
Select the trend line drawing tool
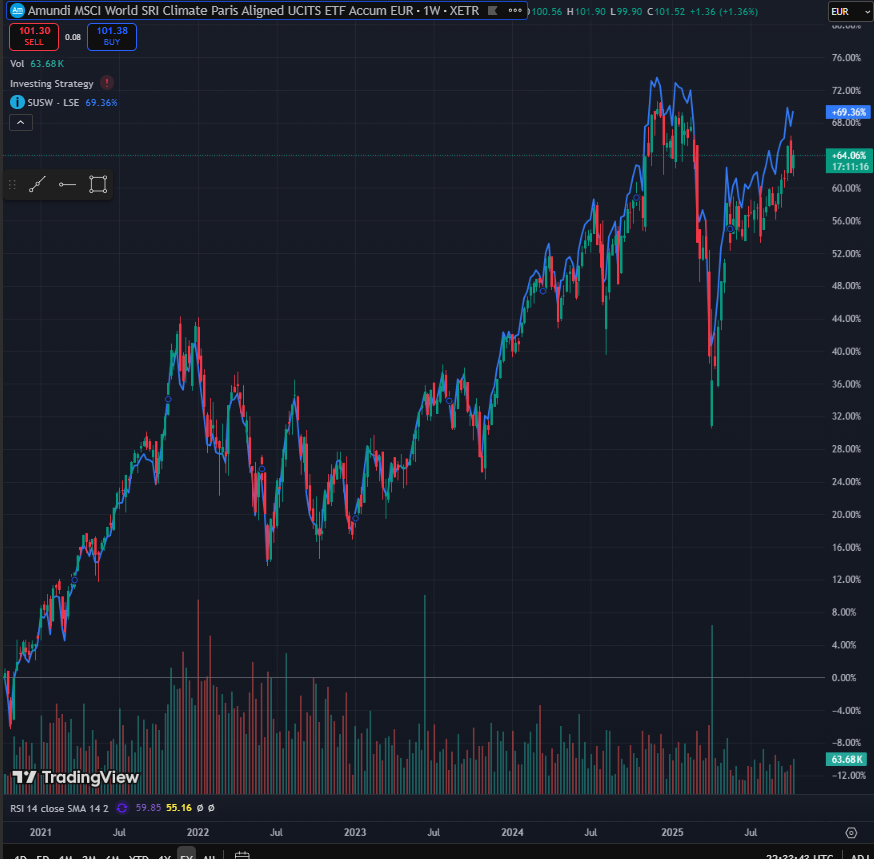coord(38,184)
